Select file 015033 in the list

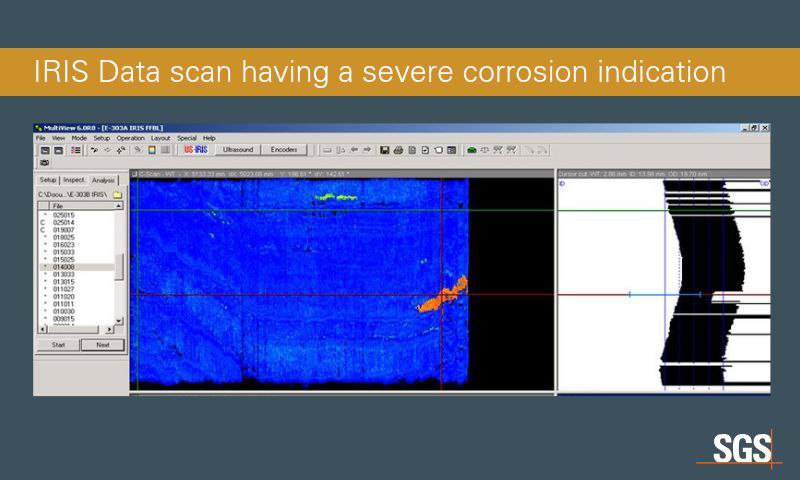(x=64, y=252)
